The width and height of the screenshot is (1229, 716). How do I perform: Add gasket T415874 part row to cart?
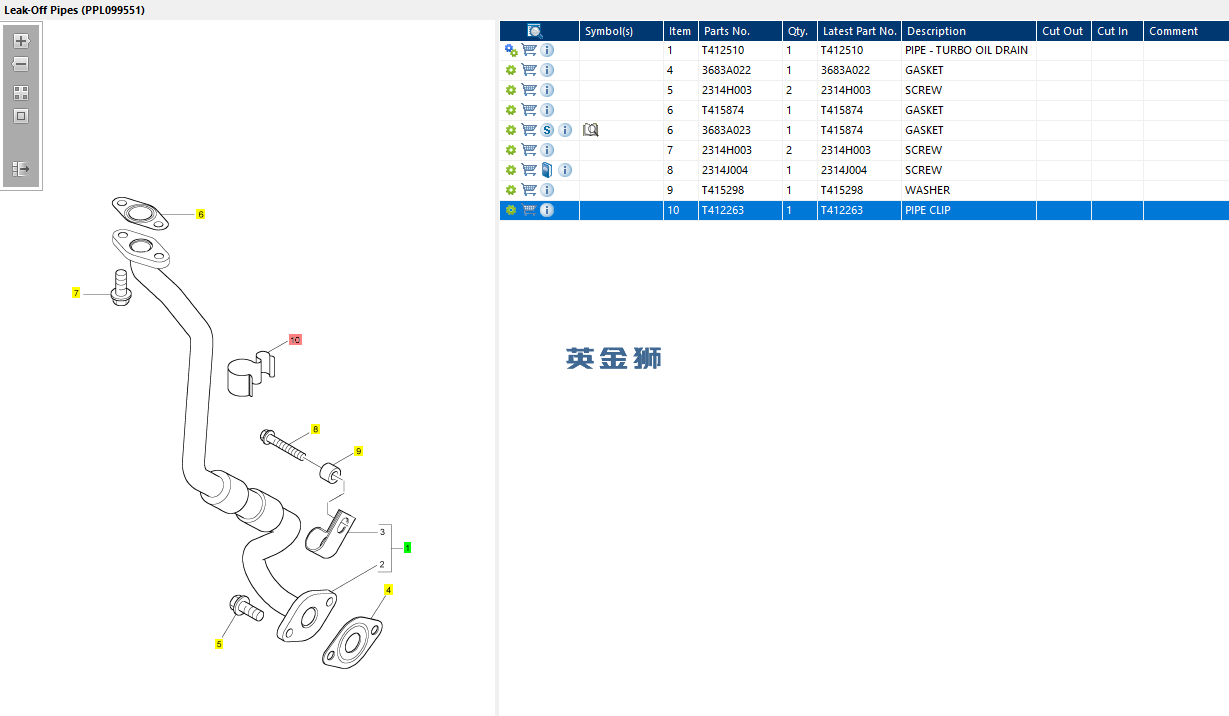pos(529,110)
